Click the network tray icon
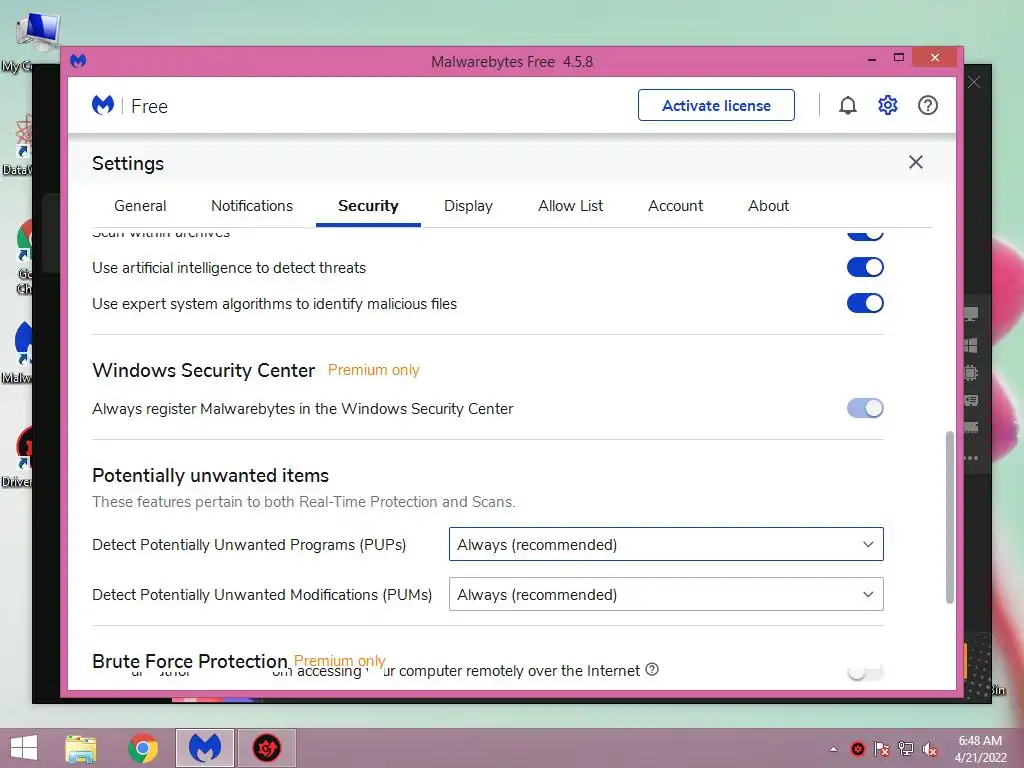Image resolution: width=1024 pixels, height=768 pixels. 906,749
